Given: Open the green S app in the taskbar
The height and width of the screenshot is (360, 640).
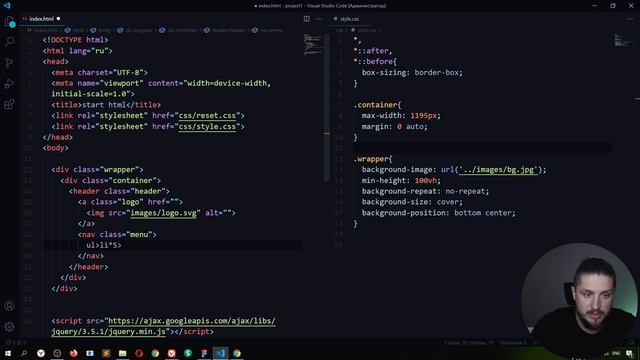Looking at the screenshot, I should (188, 353).
